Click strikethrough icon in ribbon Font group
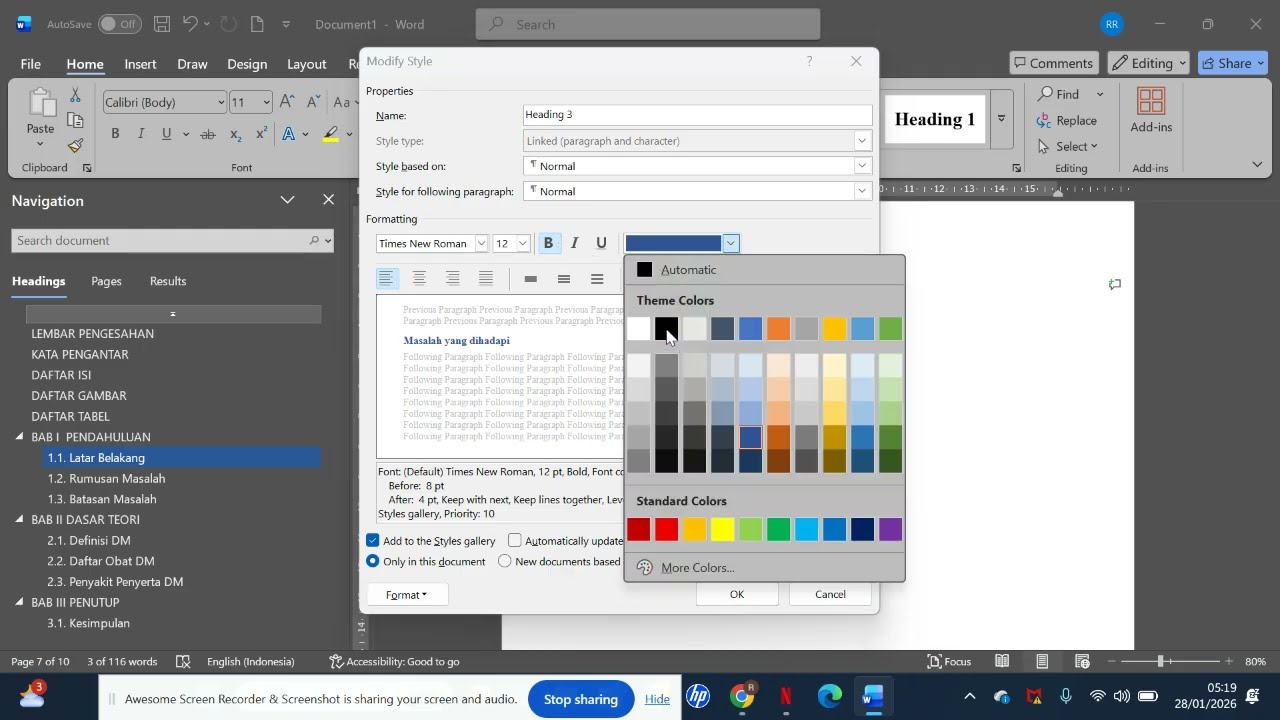Viewport: 1280px width, 720px height. click(208, 134)
